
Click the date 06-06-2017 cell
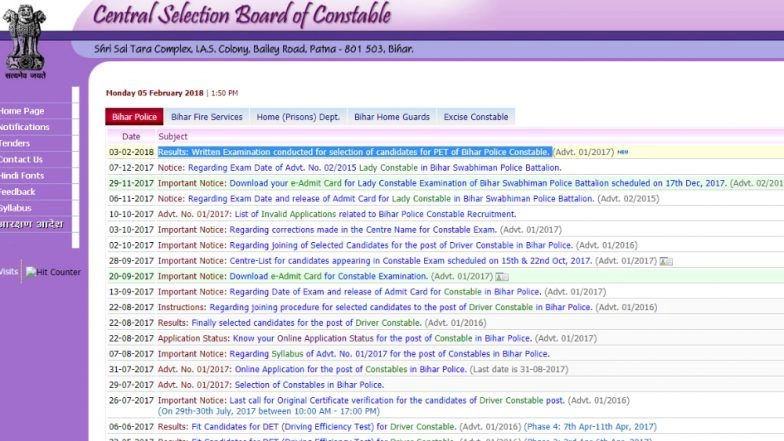point(131,427)
